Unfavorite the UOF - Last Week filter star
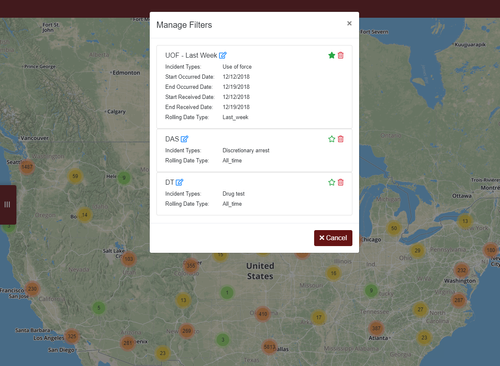 [x=331, y=55]
